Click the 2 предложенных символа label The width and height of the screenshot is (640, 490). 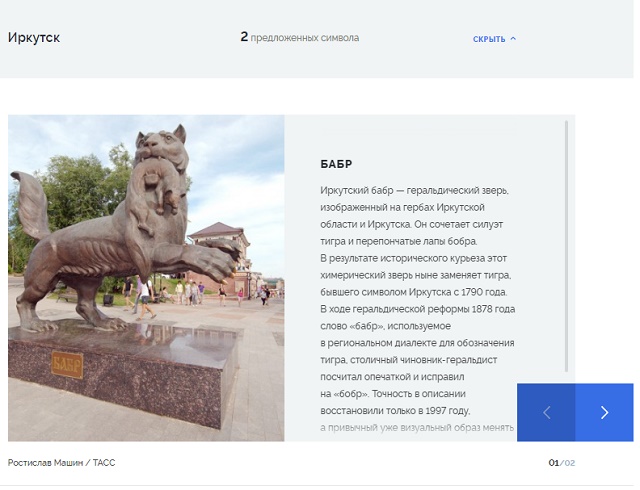300,37
